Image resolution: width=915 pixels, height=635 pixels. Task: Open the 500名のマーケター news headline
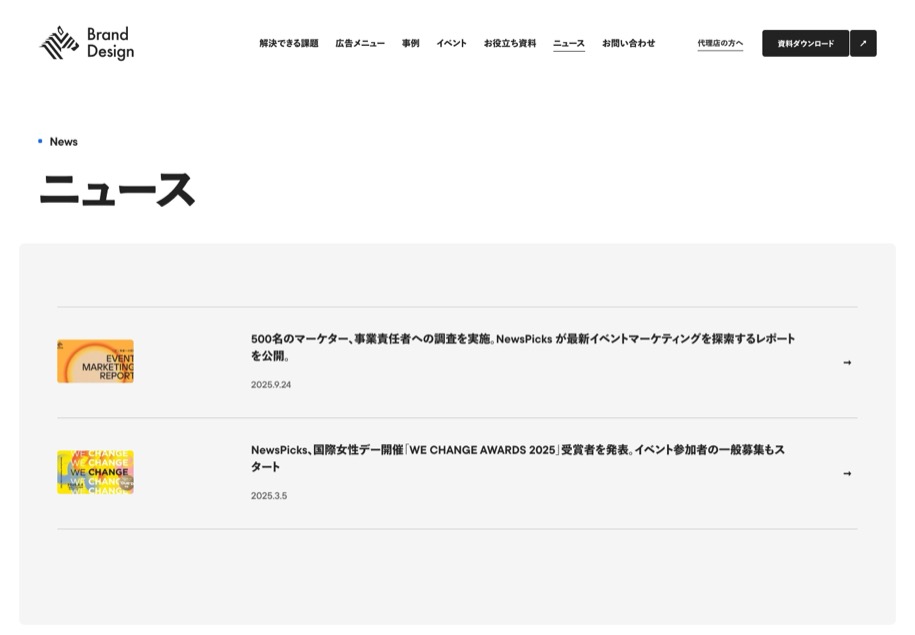[x=523, y=347]
